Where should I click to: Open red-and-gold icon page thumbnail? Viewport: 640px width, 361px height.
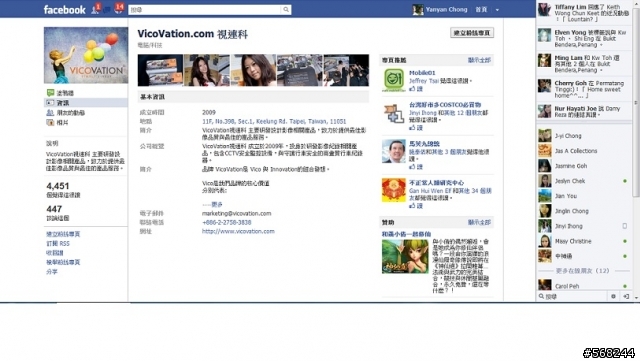click(x=393, y=190)
